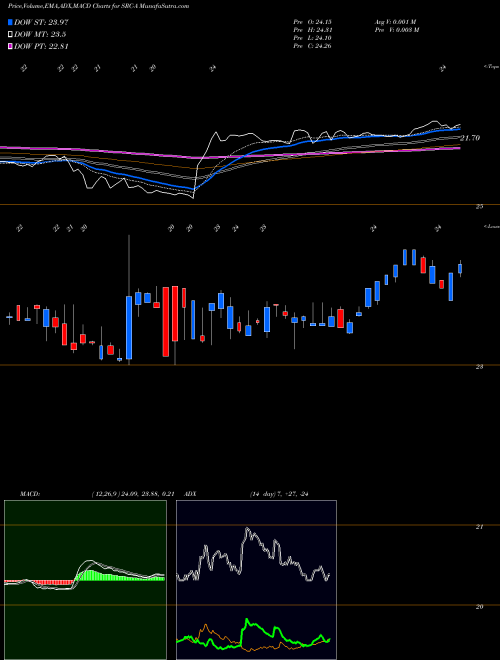500x660 pixels.
Task: Click the 21.70 price label on EMA chart
Action: pyautogui.click(x=470, y=138)
